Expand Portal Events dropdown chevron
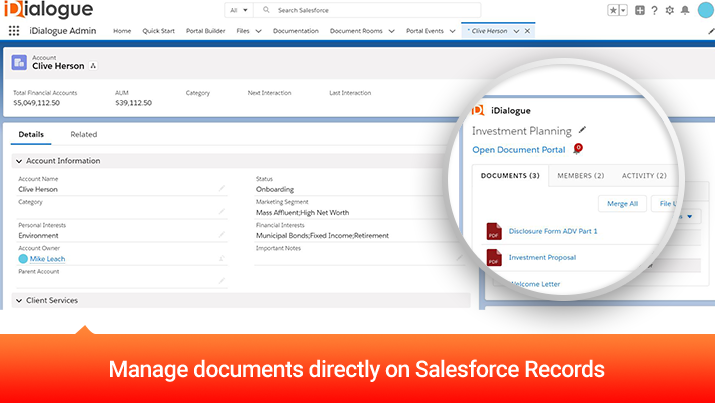 pos(452,31)
